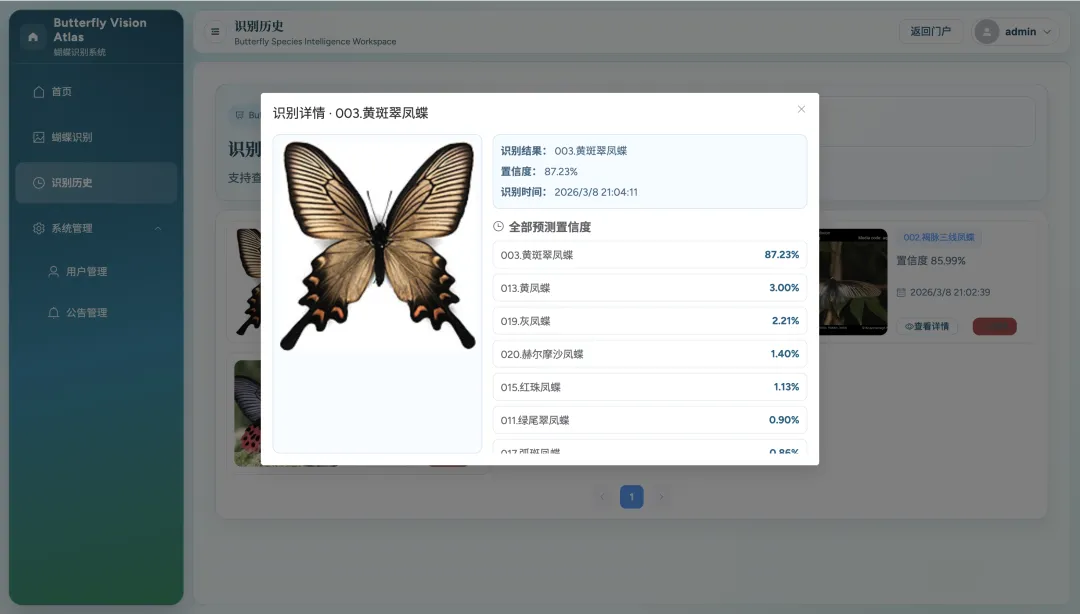Click the image icon beside 蝶蝶识别

pos(39,137)
